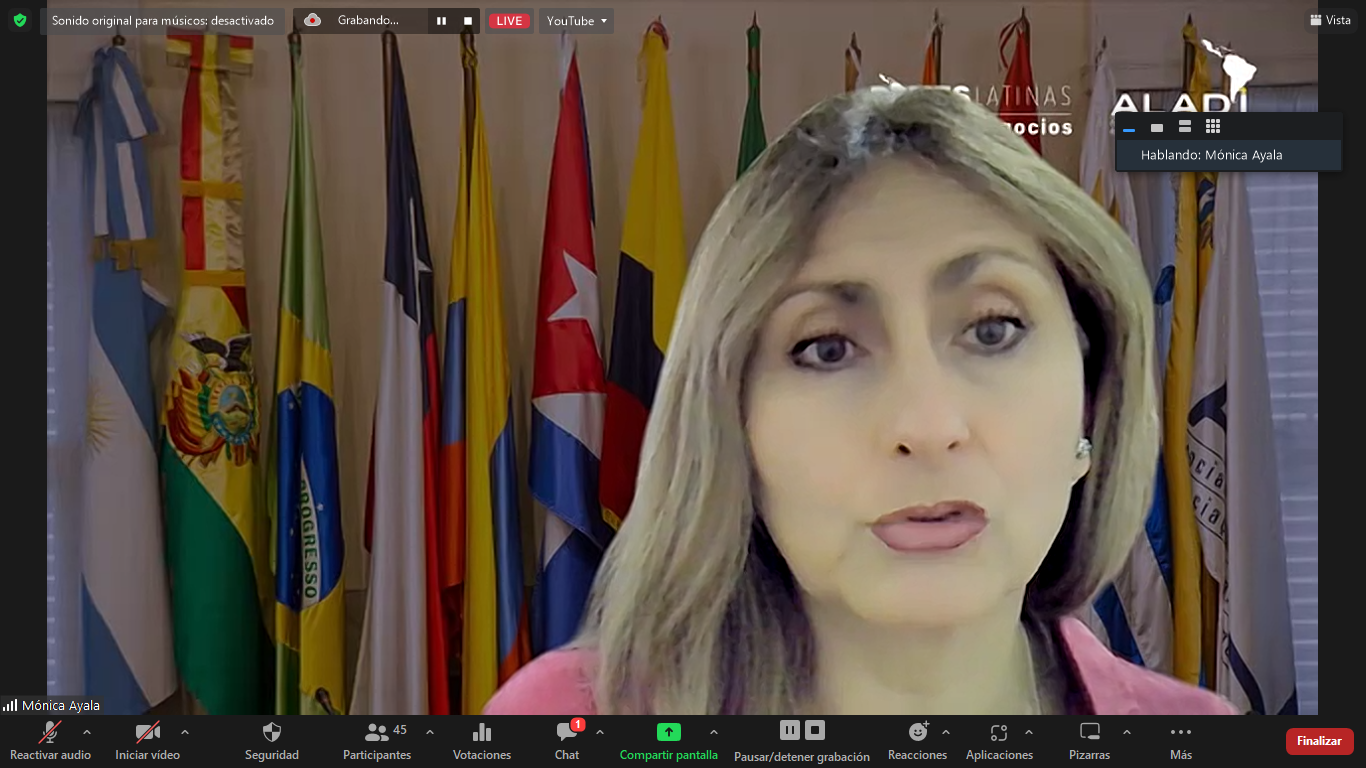Start camera with Iniciar vídeo
The height and width of the screenshot is (768, 1366).
coord(148,742)
